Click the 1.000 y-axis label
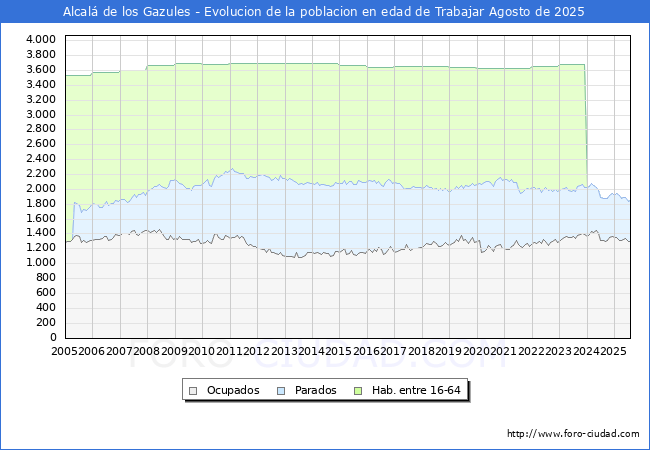The image size is (650, 450). (41, 262)
